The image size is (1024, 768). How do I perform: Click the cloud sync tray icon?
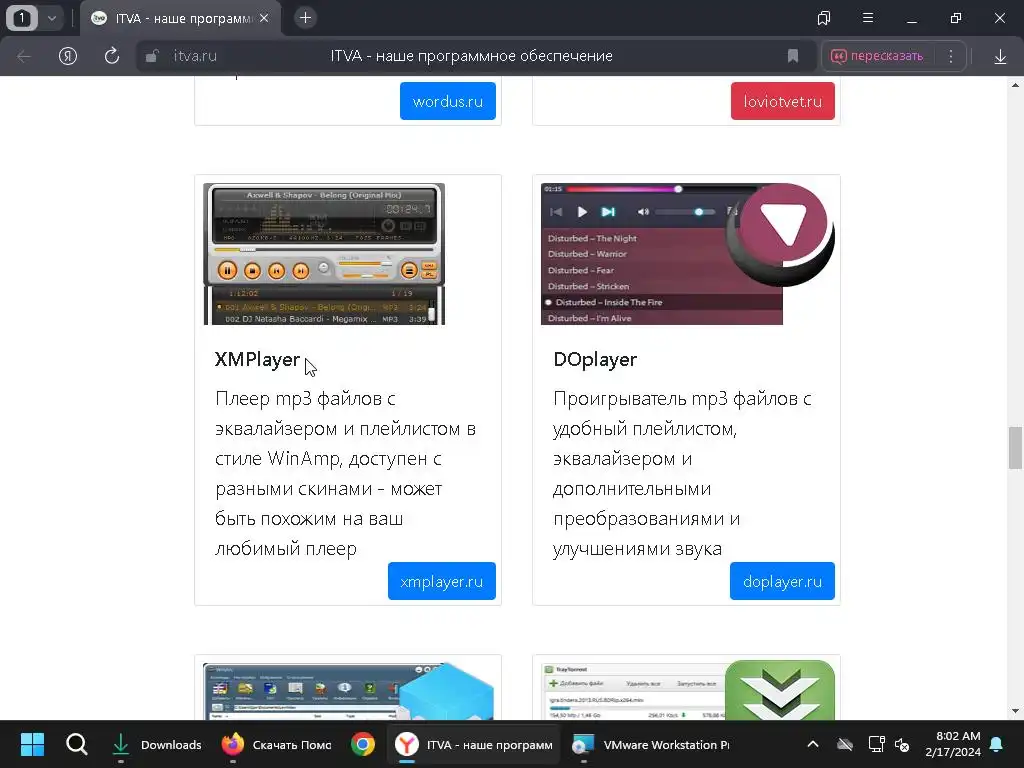pos(845,744)
